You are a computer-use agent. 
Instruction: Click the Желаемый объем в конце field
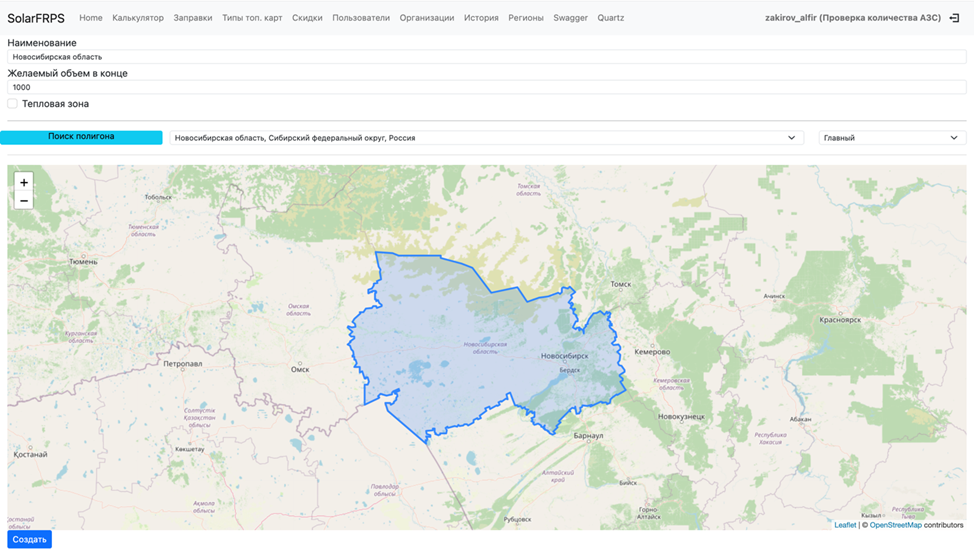click(486, 87)
